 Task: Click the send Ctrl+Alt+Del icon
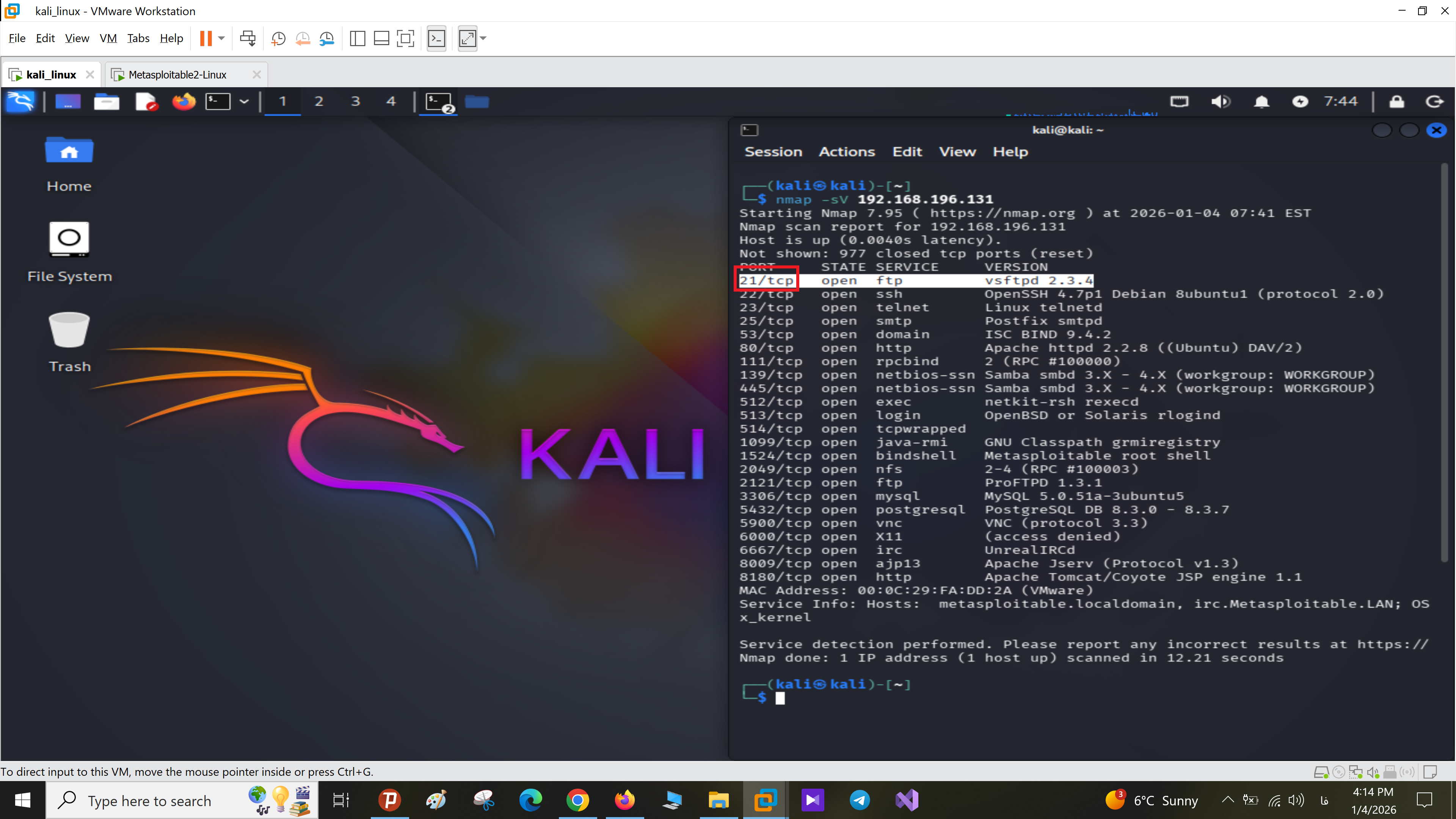coord(248,38)
